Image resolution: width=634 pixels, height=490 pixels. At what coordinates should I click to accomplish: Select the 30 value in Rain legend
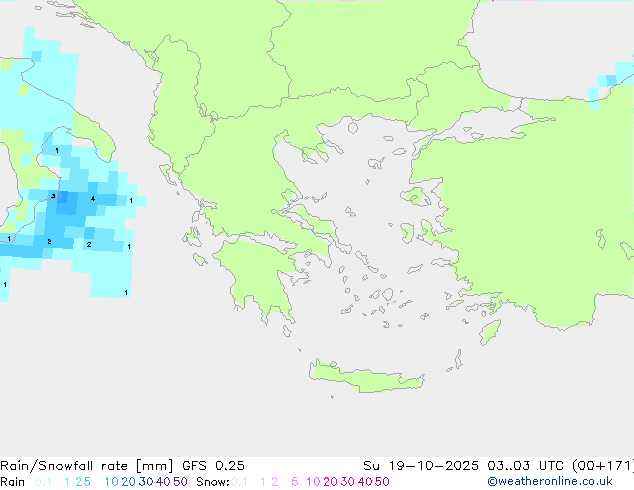(x=146, y=482)
